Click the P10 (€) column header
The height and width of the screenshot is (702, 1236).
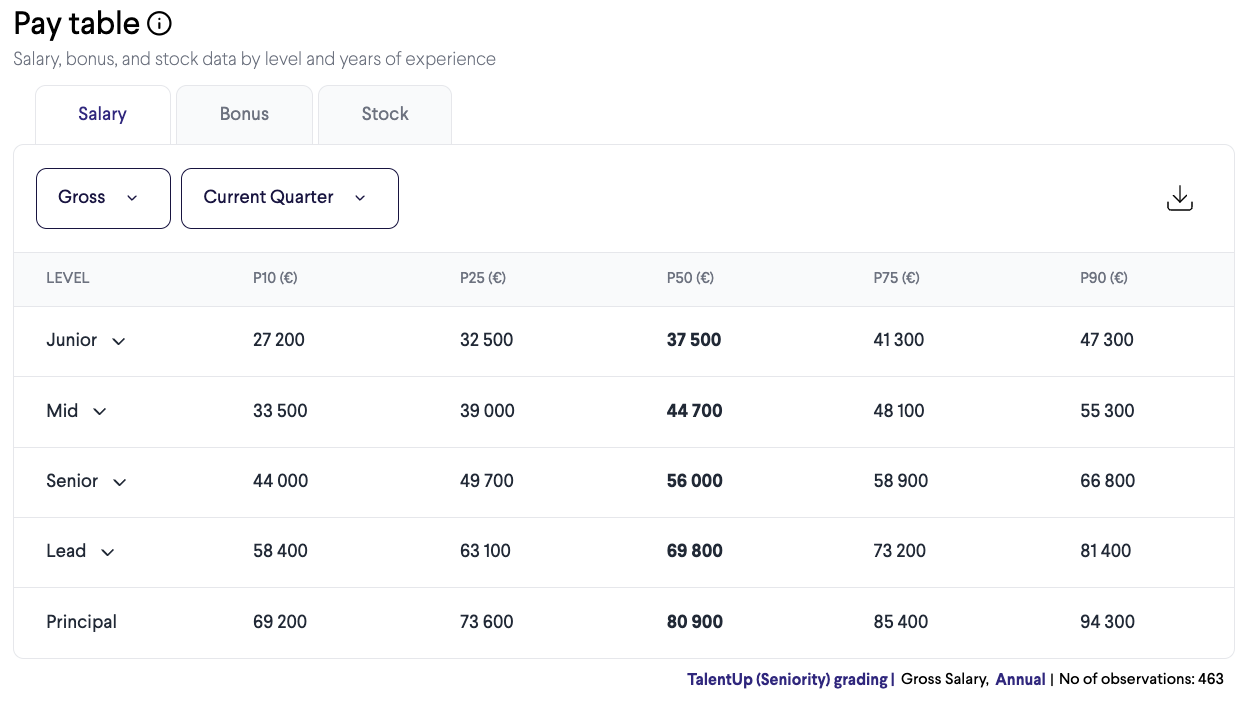click(275, 278)
